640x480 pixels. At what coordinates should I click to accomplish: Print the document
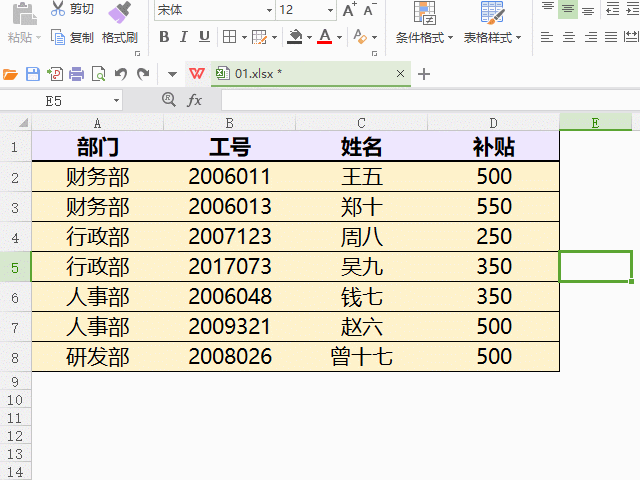pos(76,74)
